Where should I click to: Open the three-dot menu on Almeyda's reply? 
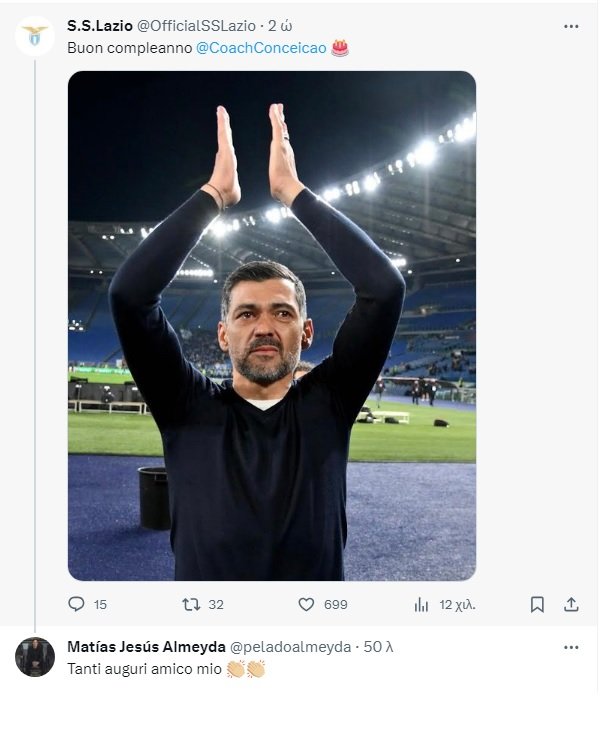point(571,647)
